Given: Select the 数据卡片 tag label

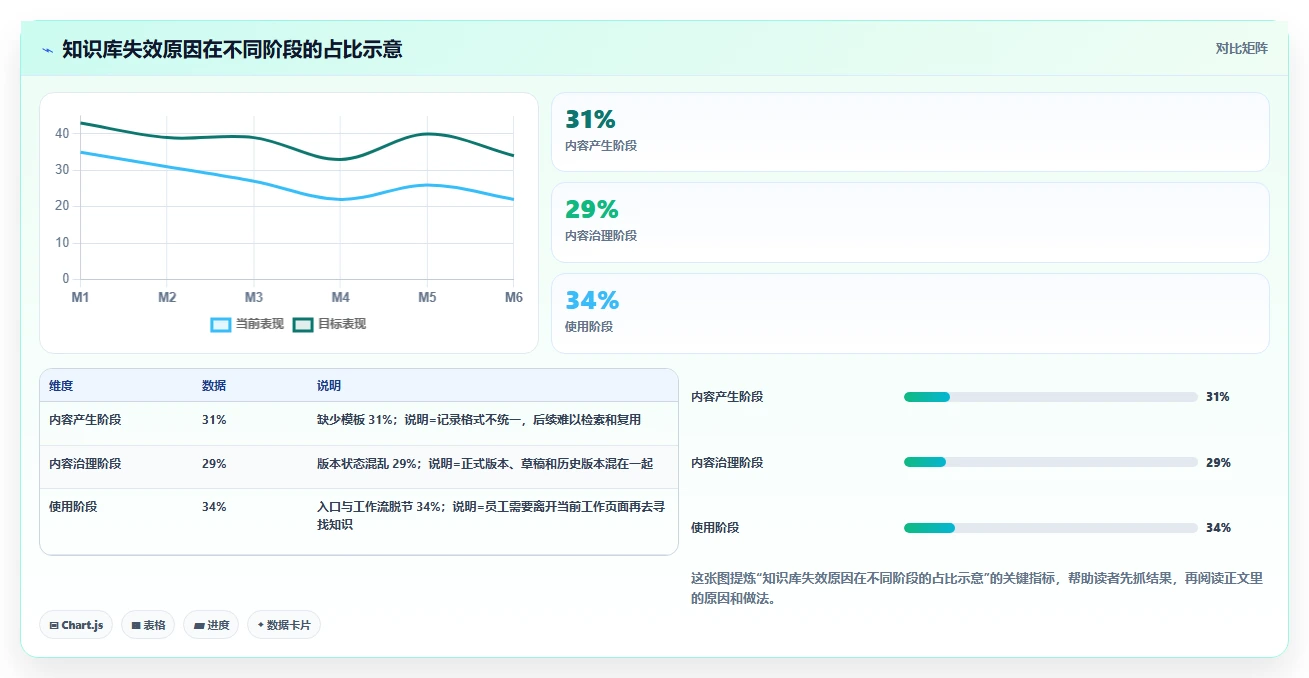Looking at the screenshot, I should click(x=289, y=625).
